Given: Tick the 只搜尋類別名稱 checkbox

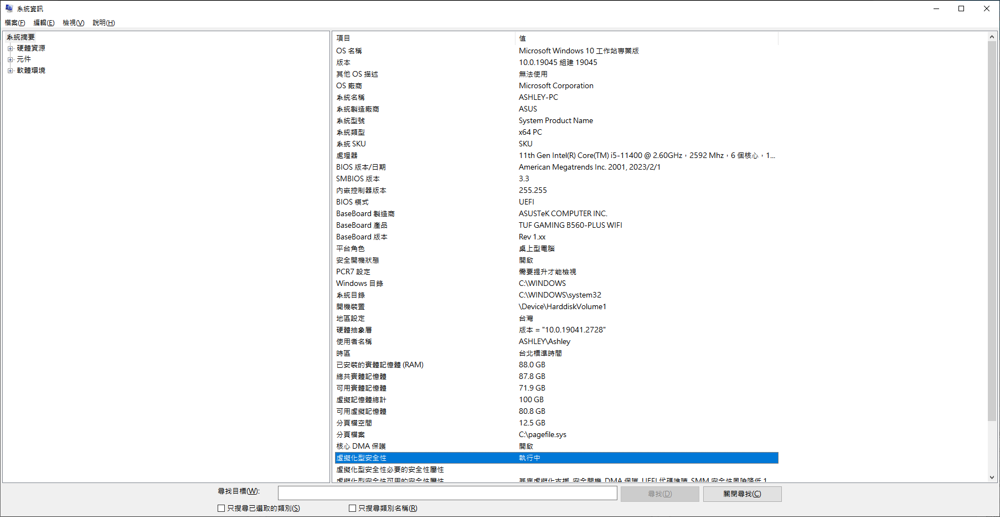Looking at the screenshot, I should pos(352,508).
